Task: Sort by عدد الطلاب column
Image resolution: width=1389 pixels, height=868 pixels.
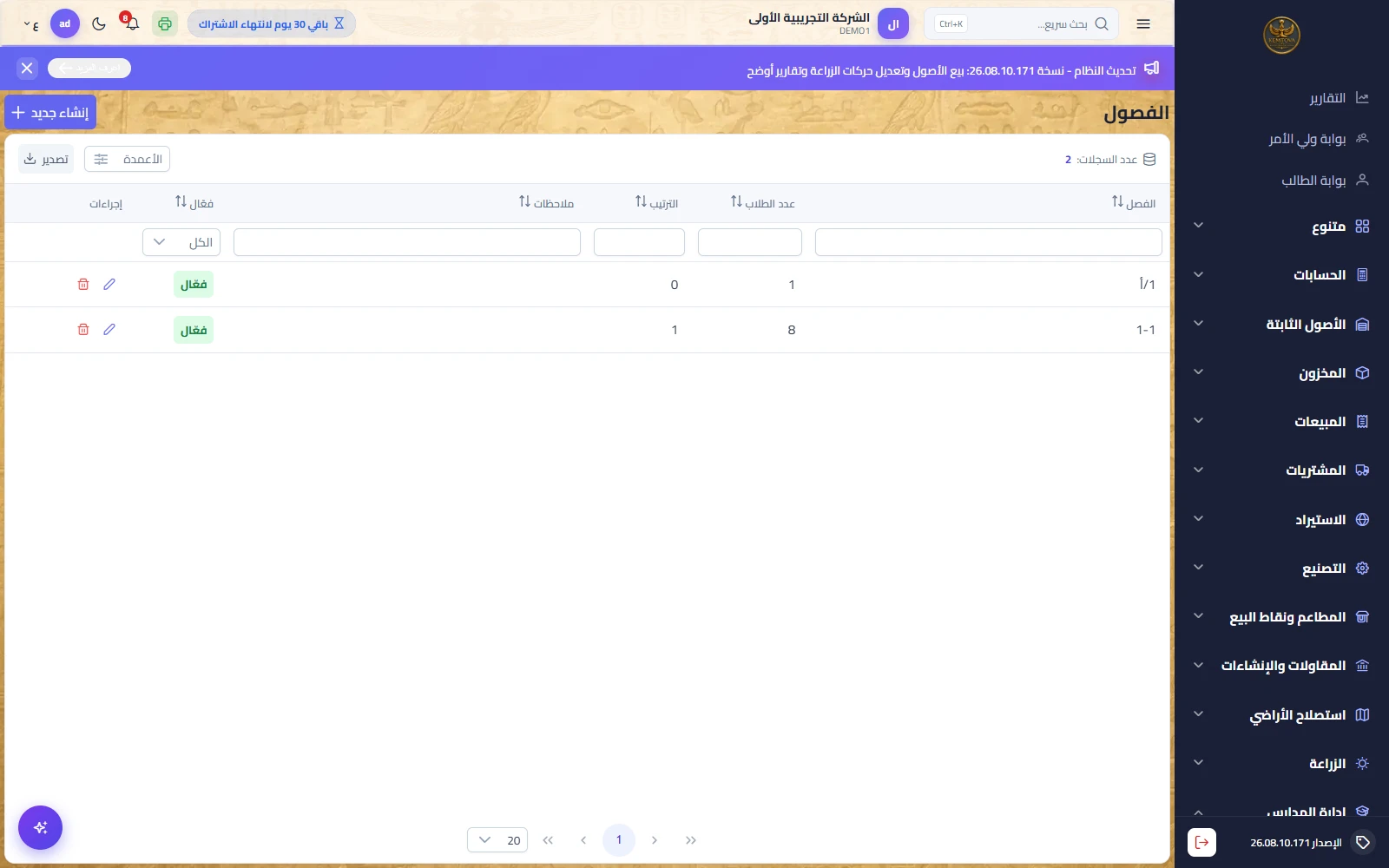Action: (763, 203)
